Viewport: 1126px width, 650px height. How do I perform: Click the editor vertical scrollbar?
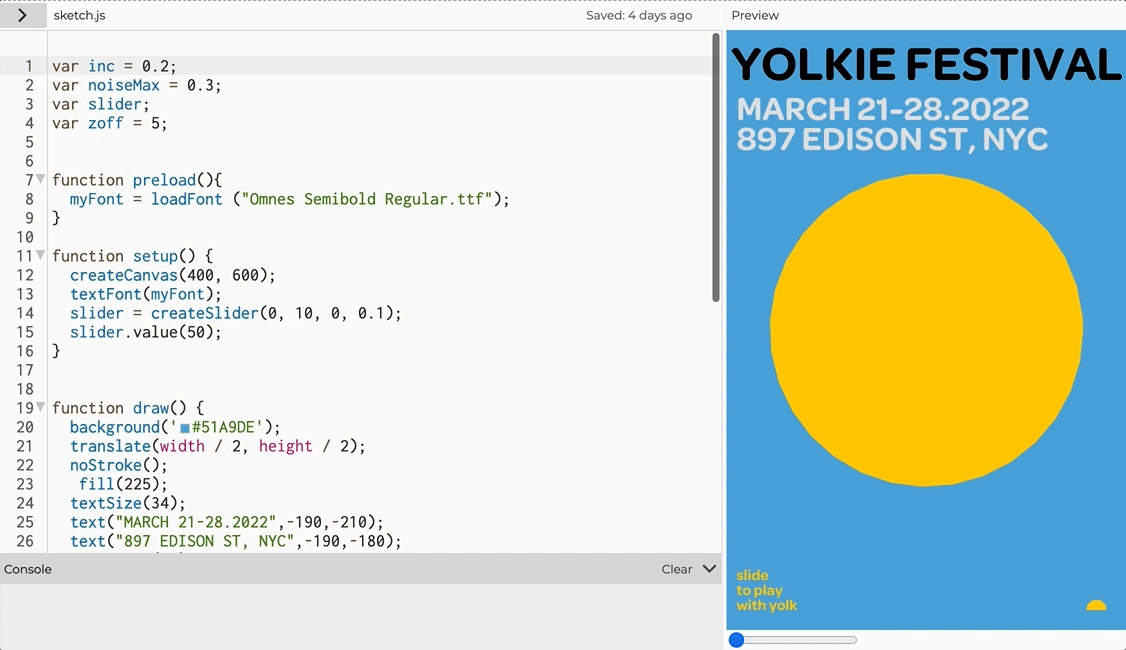(715, 167)
